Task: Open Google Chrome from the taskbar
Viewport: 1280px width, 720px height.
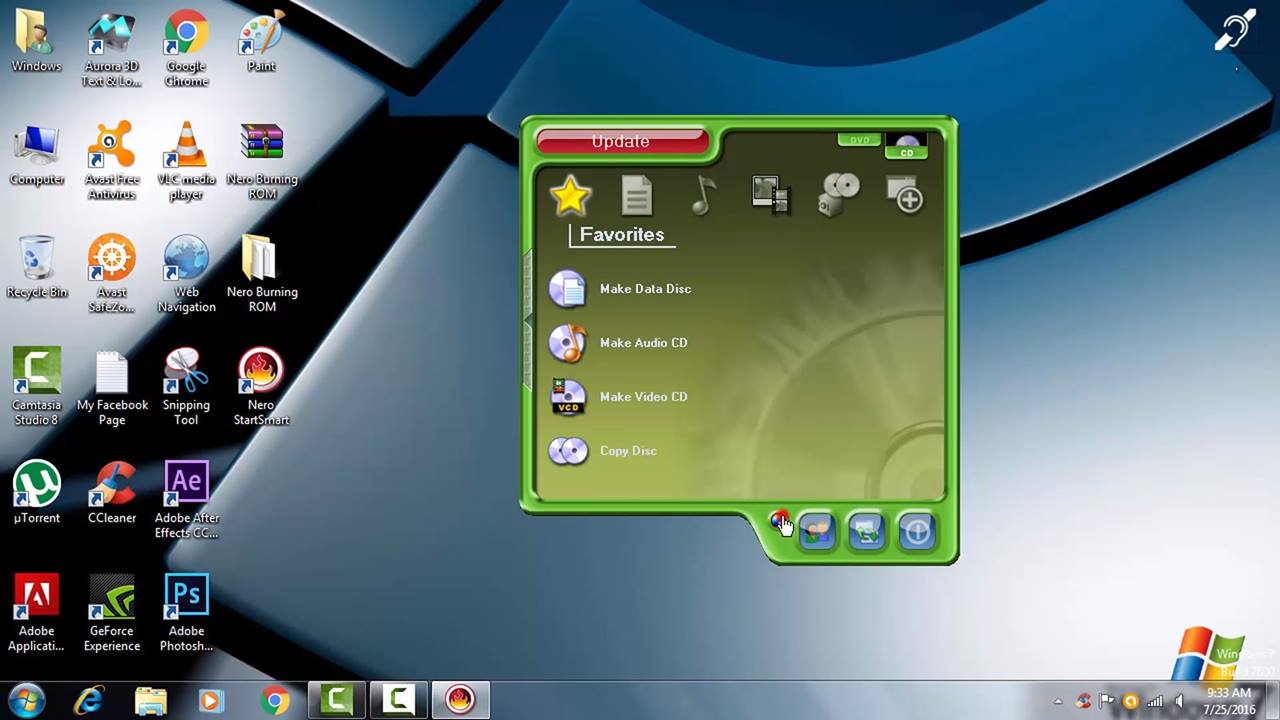Action: click(274, 700)
